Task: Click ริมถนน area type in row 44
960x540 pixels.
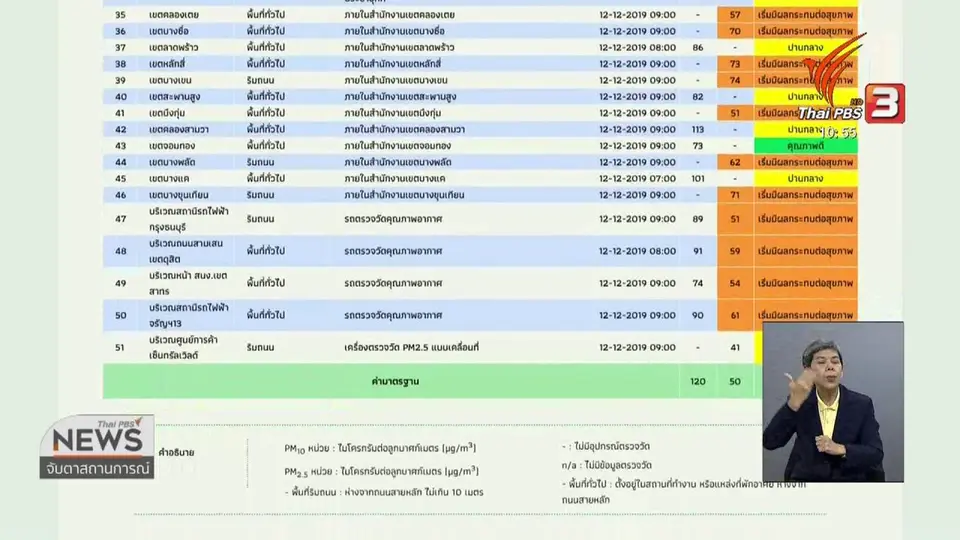Action: pos(260,162)
